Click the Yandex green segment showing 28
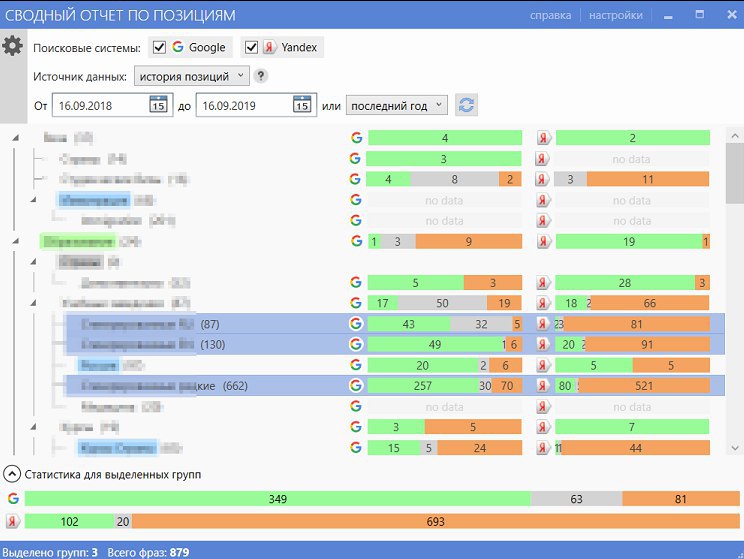Screen dimensions: 744x559 (x=625, y=283)
